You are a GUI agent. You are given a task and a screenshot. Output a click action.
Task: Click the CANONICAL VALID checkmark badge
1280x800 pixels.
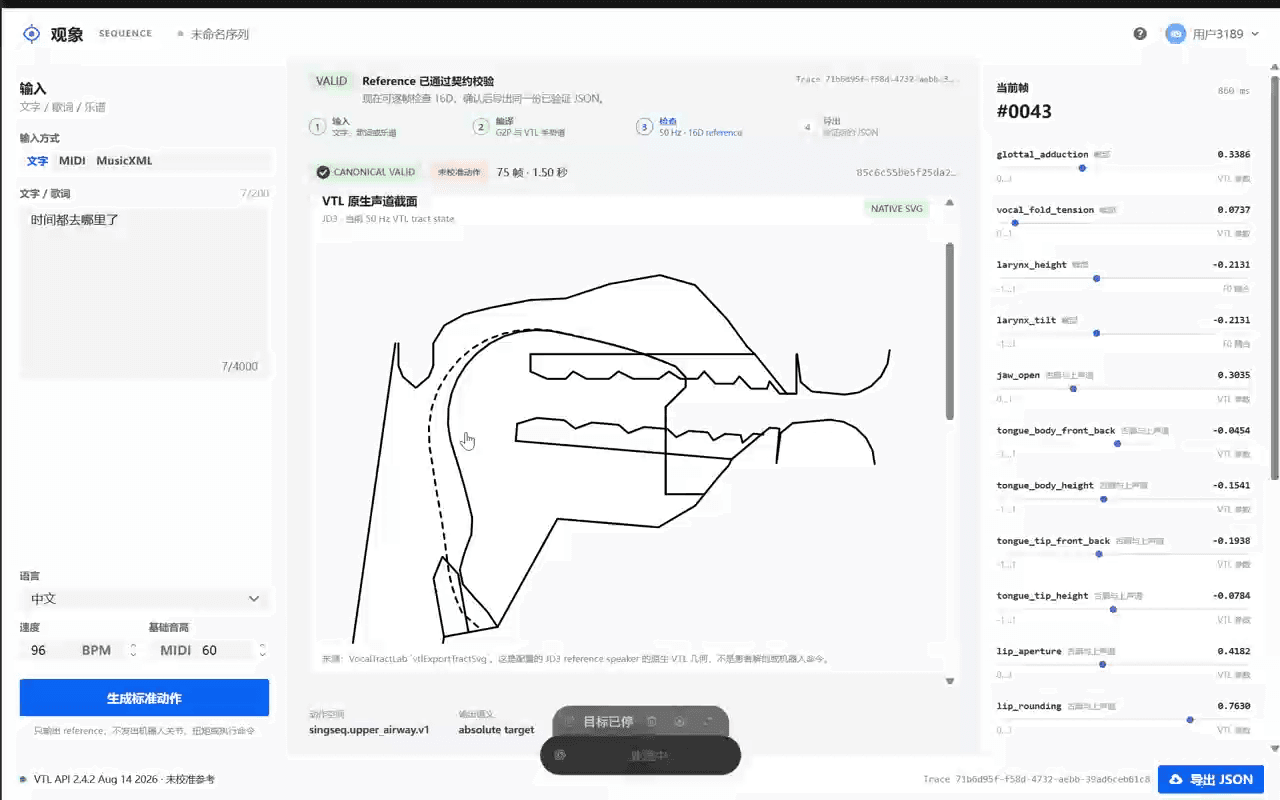(365, 172)
